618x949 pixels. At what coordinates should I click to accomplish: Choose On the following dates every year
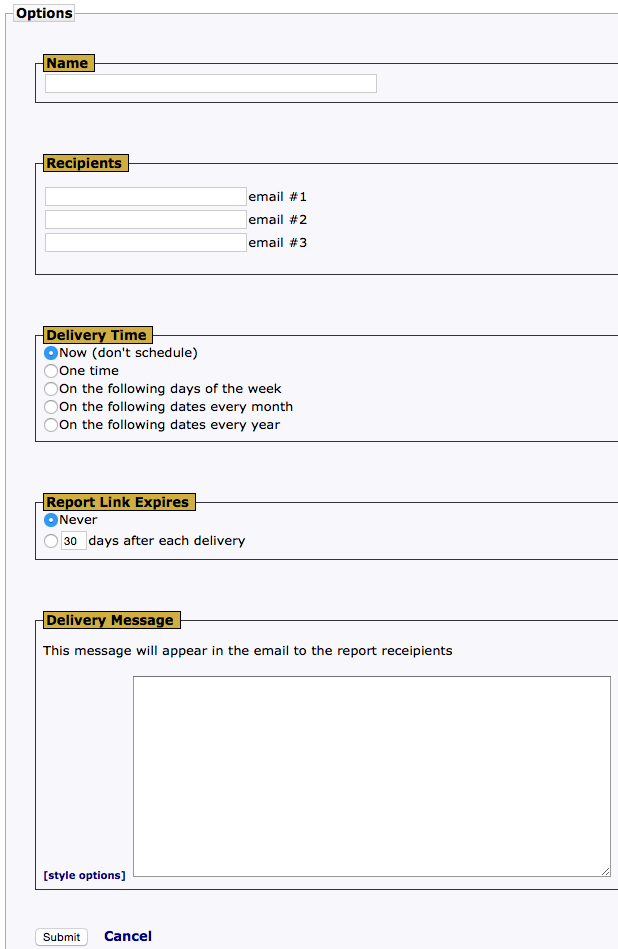pos(51,425)
